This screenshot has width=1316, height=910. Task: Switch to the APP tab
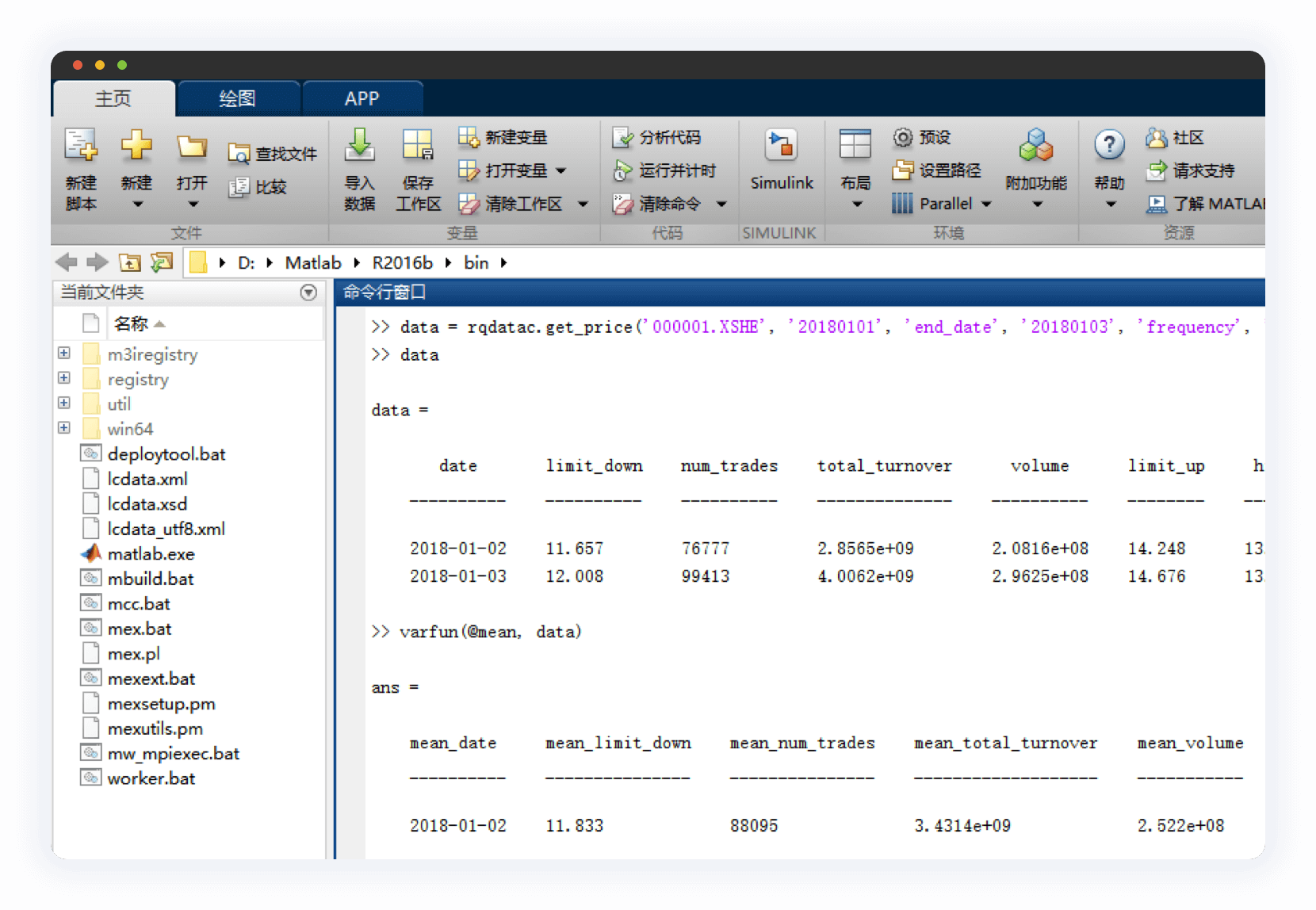362,98
